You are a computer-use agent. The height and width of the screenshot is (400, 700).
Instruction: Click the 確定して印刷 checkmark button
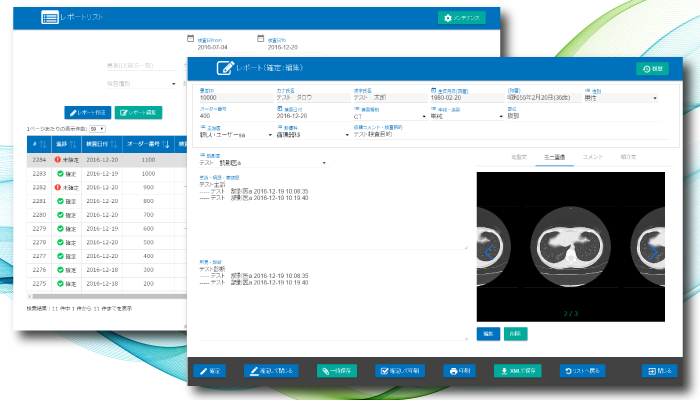click(402, 371)
